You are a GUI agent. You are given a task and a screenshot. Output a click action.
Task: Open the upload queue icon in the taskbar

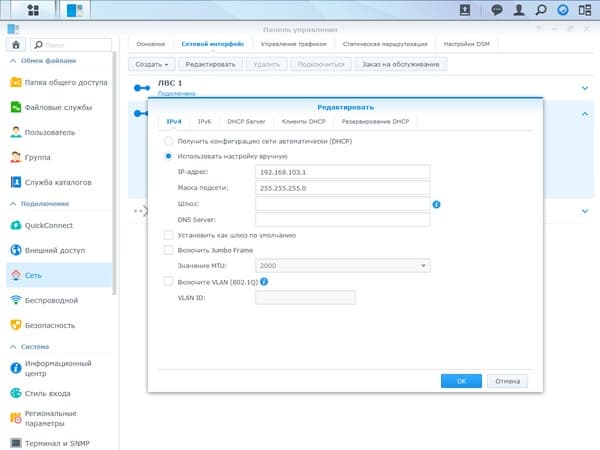coord(465,10)
